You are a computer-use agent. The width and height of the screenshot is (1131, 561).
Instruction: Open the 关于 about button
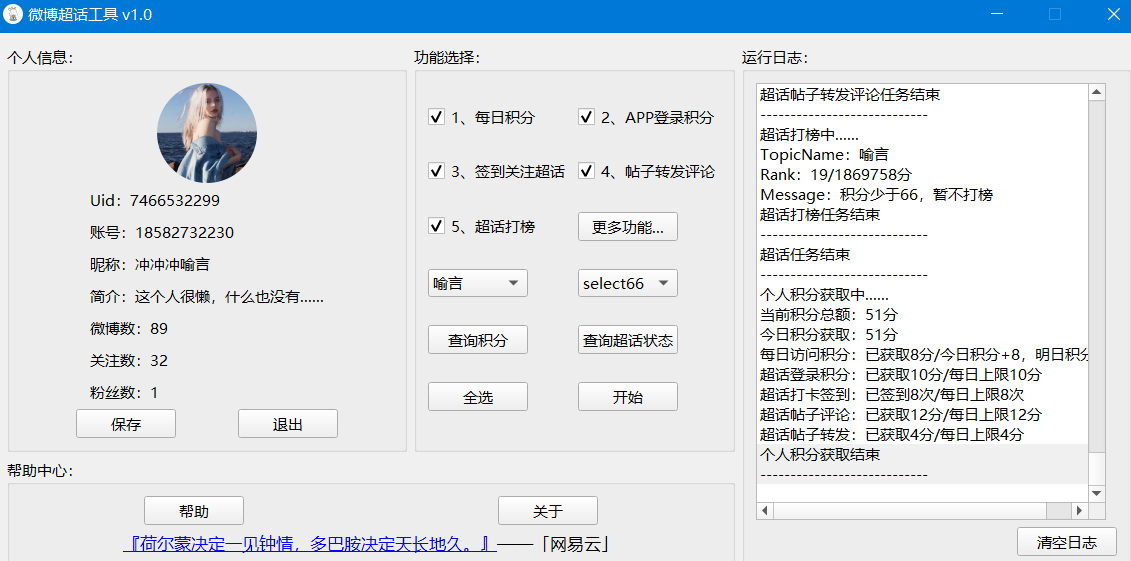pyautogui.click(x=547, y=511)
